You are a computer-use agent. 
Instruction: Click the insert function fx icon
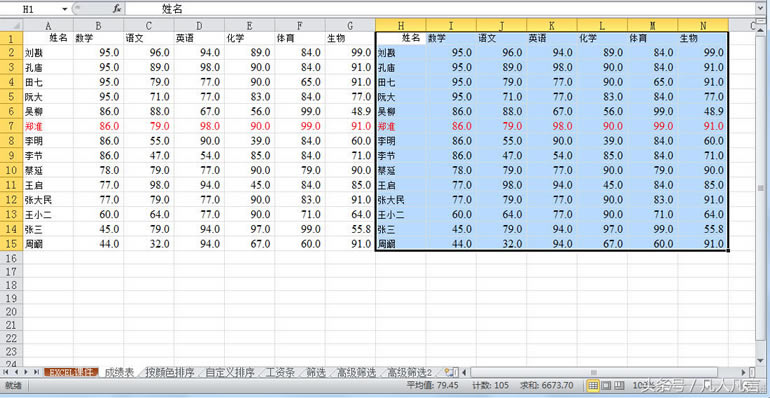[x=116, y=9]
